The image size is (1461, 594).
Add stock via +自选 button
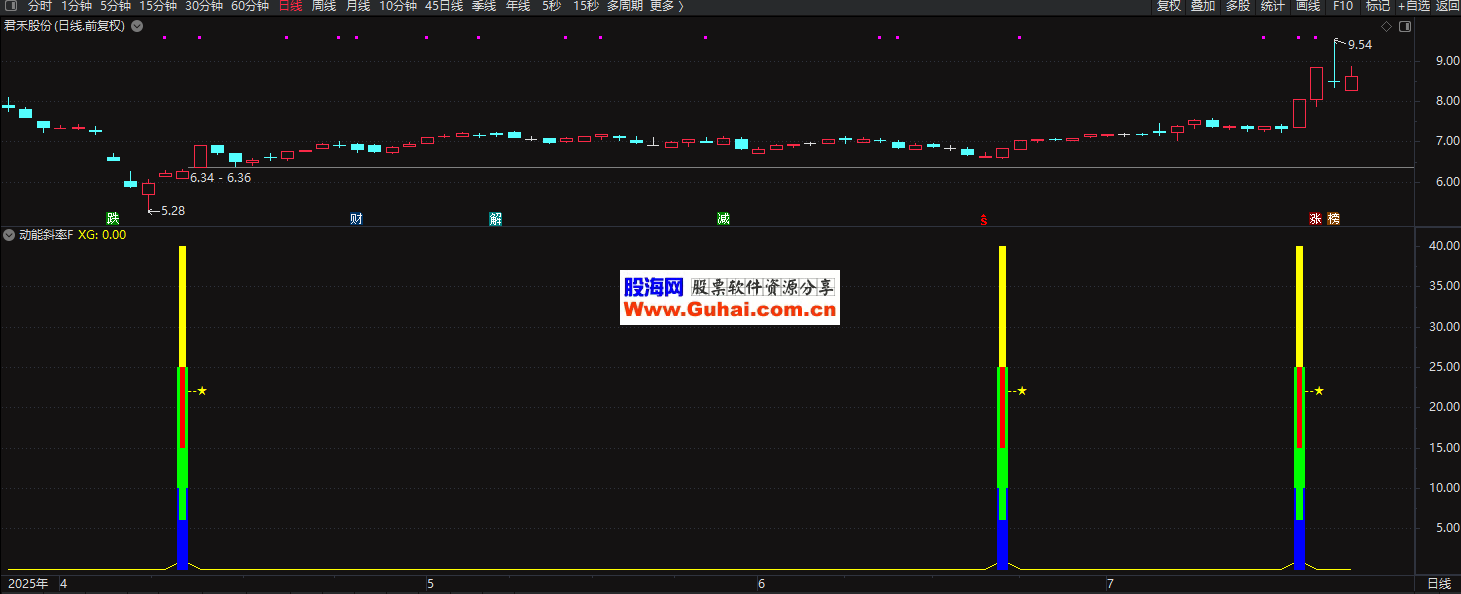pyautogui.click(x=1414, y=6)
